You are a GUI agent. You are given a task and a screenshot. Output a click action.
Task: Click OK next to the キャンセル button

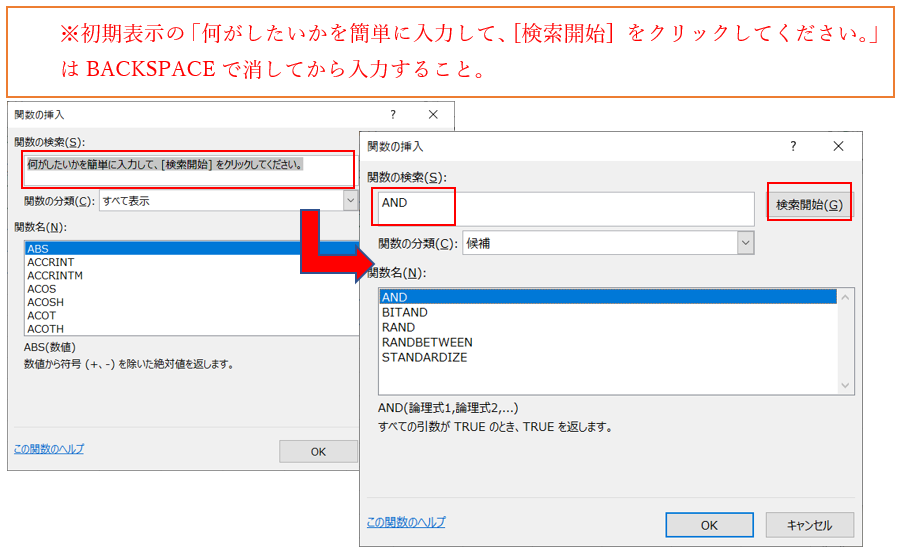click(x=708, y=525)
